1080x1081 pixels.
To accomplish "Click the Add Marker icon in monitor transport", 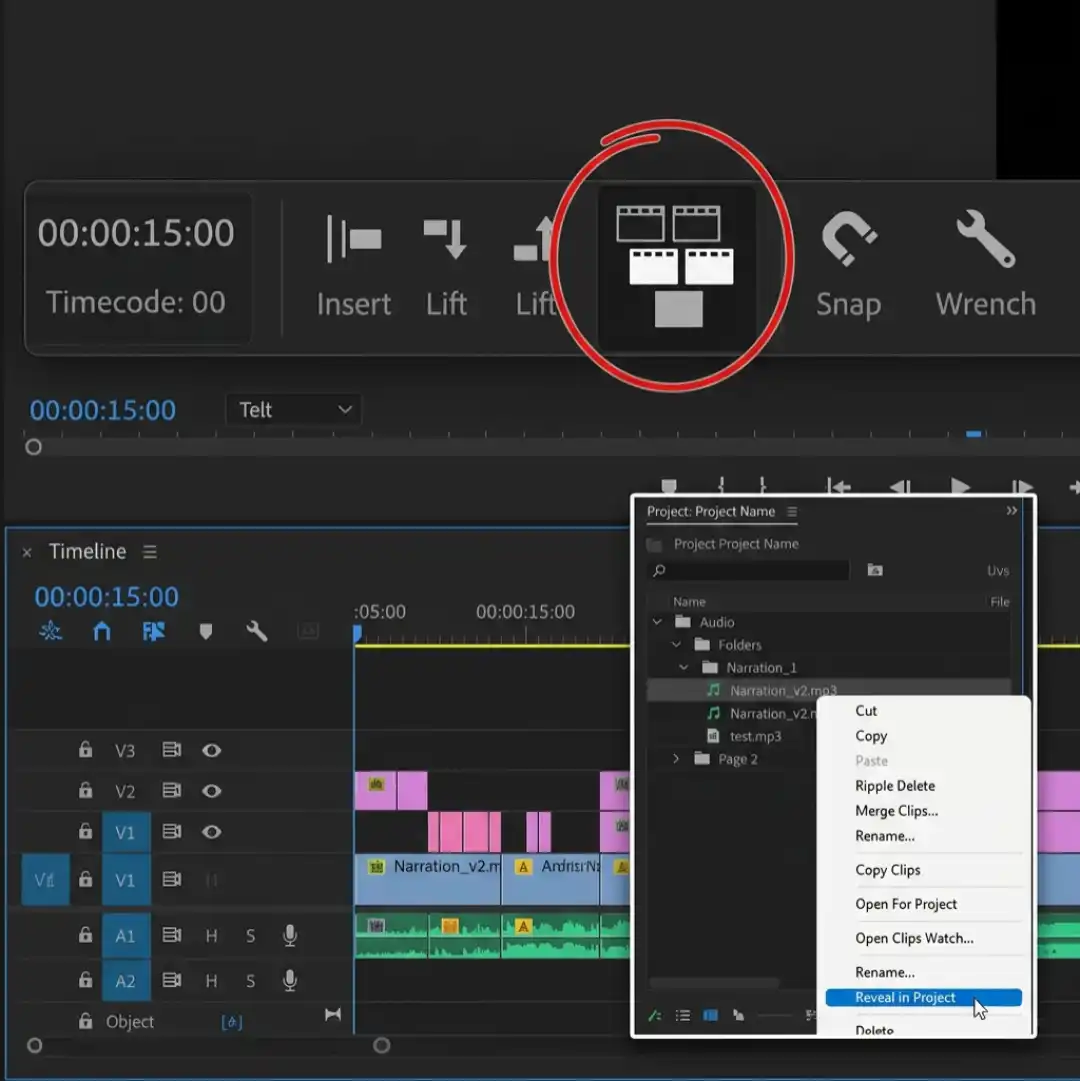I will (x=669, y=486).
